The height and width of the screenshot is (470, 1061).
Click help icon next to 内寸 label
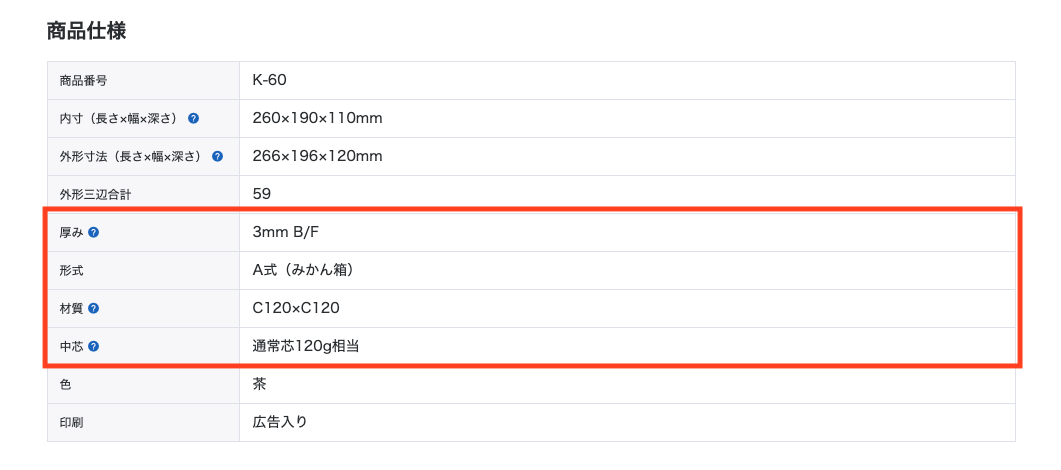pos(194,118)
